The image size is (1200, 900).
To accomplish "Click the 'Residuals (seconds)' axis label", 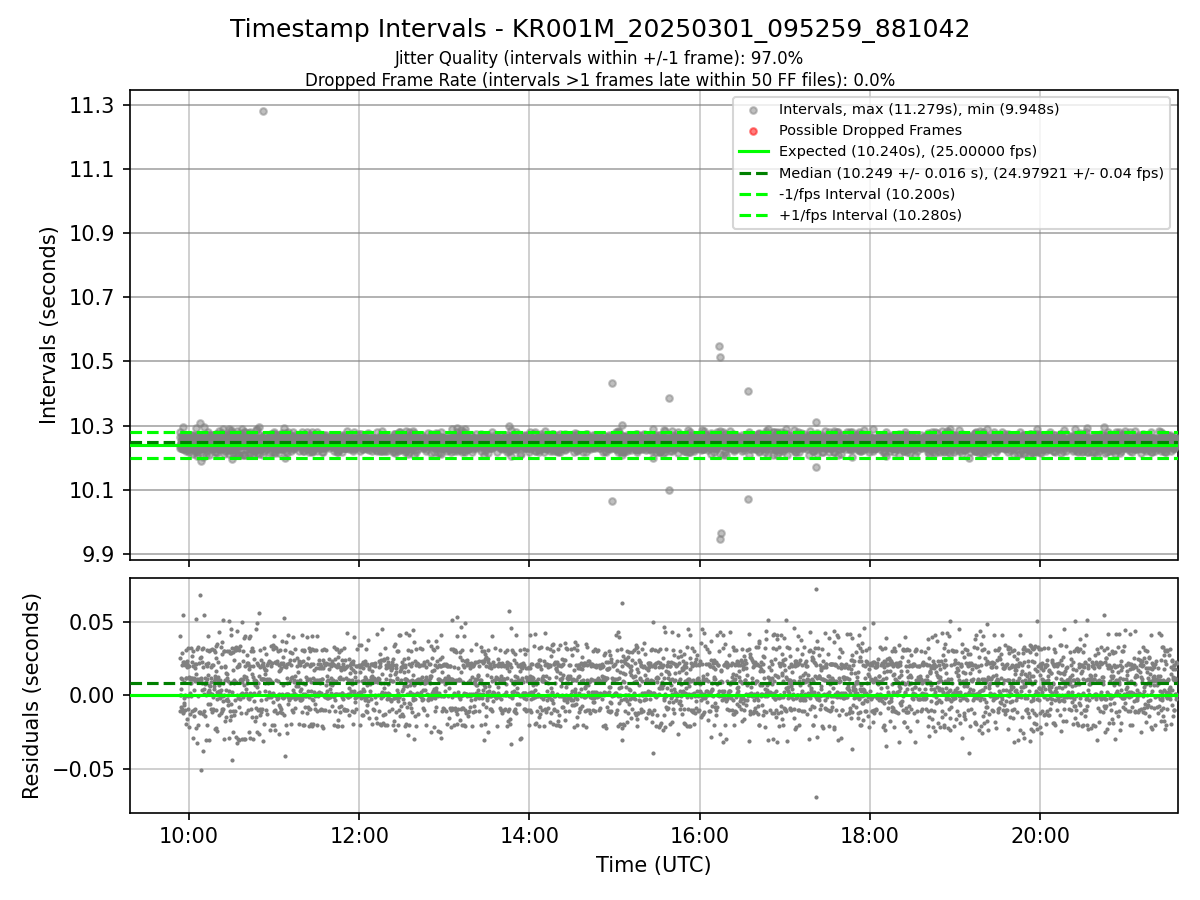I will (32, 696).
